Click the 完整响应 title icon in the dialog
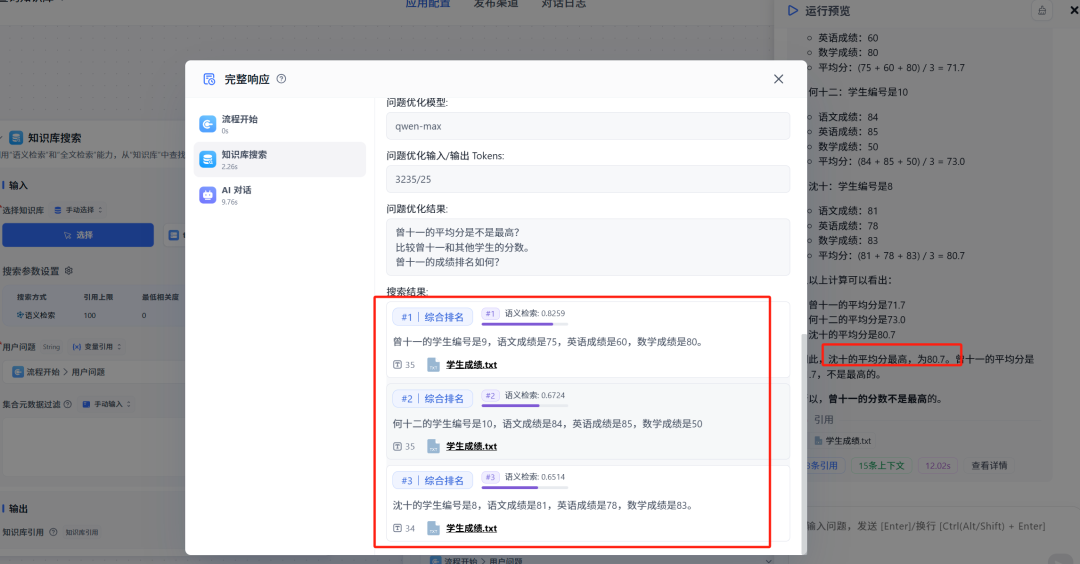 click(209, 79)
